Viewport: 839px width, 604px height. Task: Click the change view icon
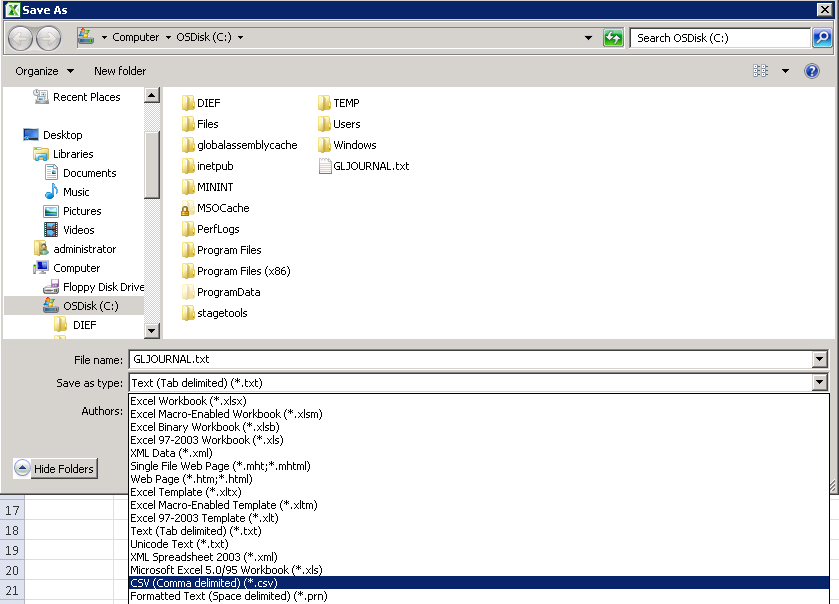pyautogui.click(x=761, y=71)
